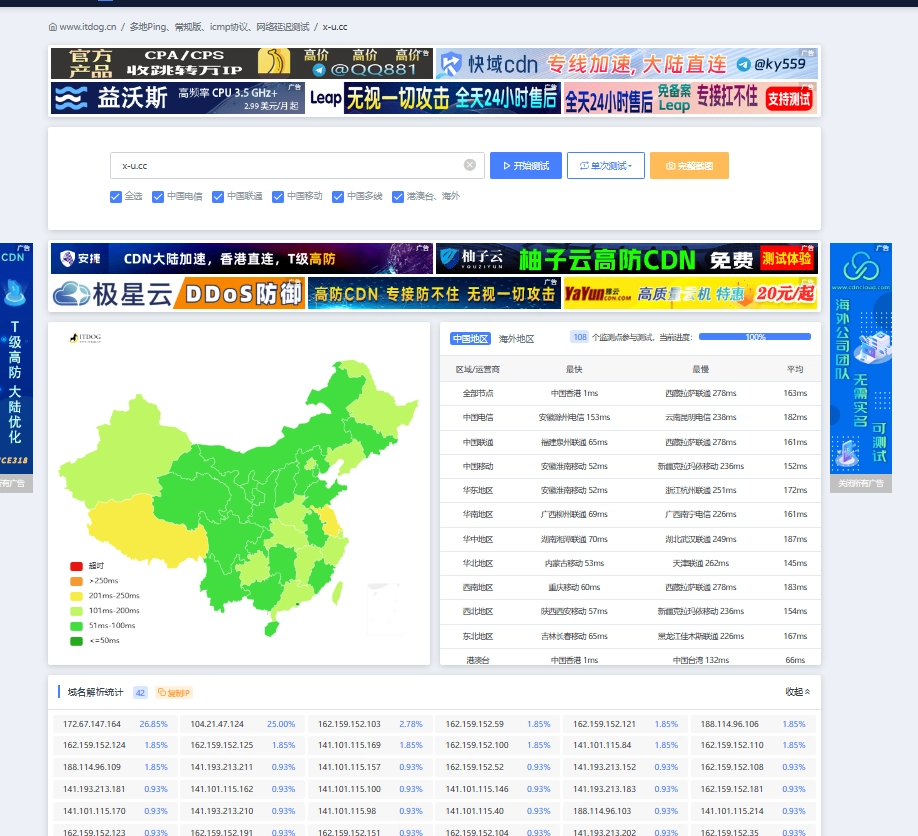Uncheck the 中国移动 checkbox

pos(278,197)
